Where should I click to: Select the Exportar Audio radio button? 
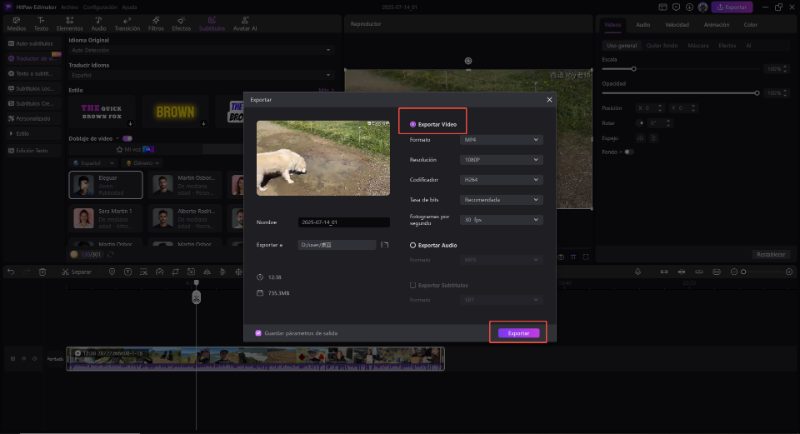[413, 244]
